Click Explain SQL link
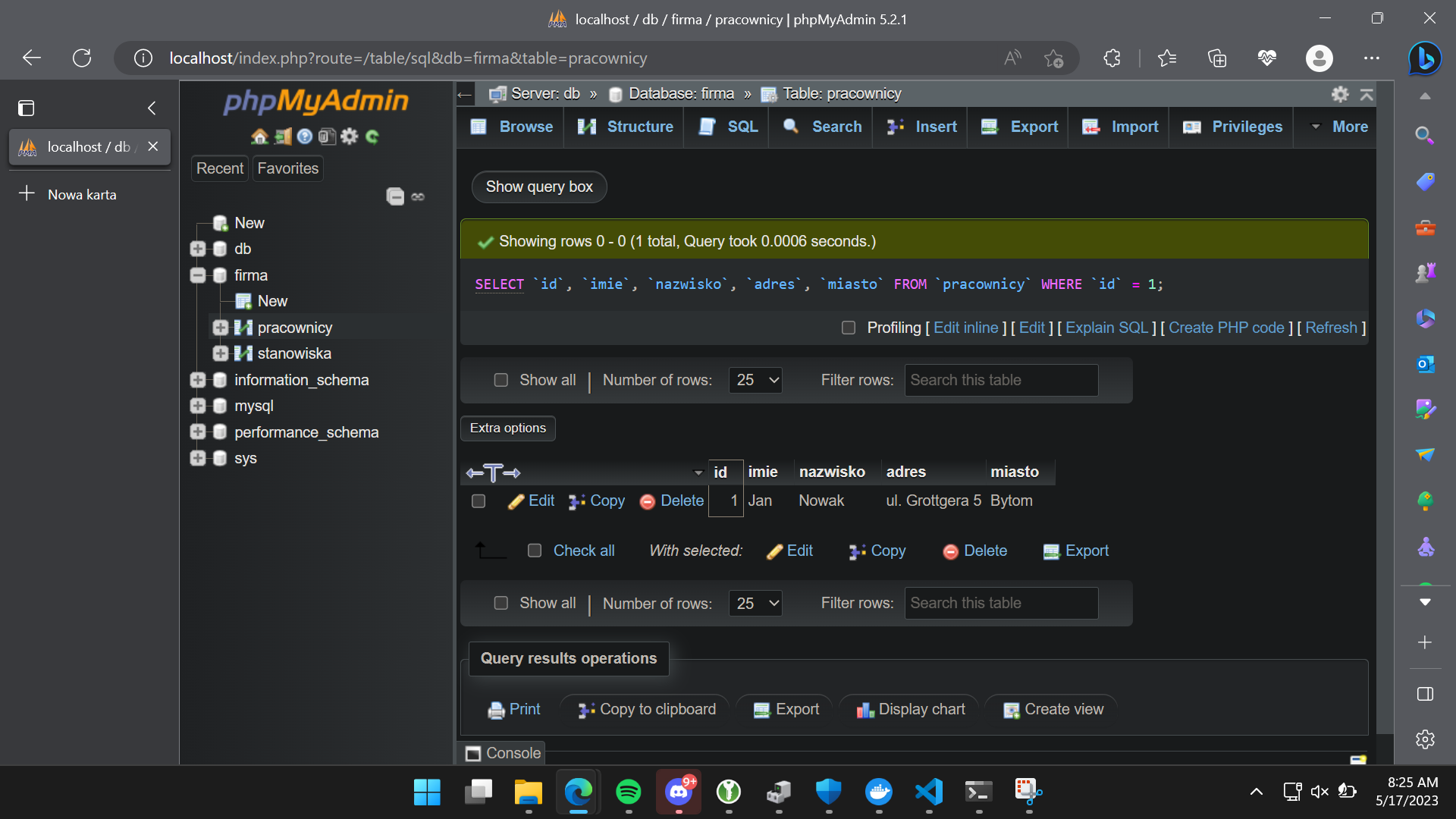Viewport: 1456px width, 819px height. click(1106, 328)
